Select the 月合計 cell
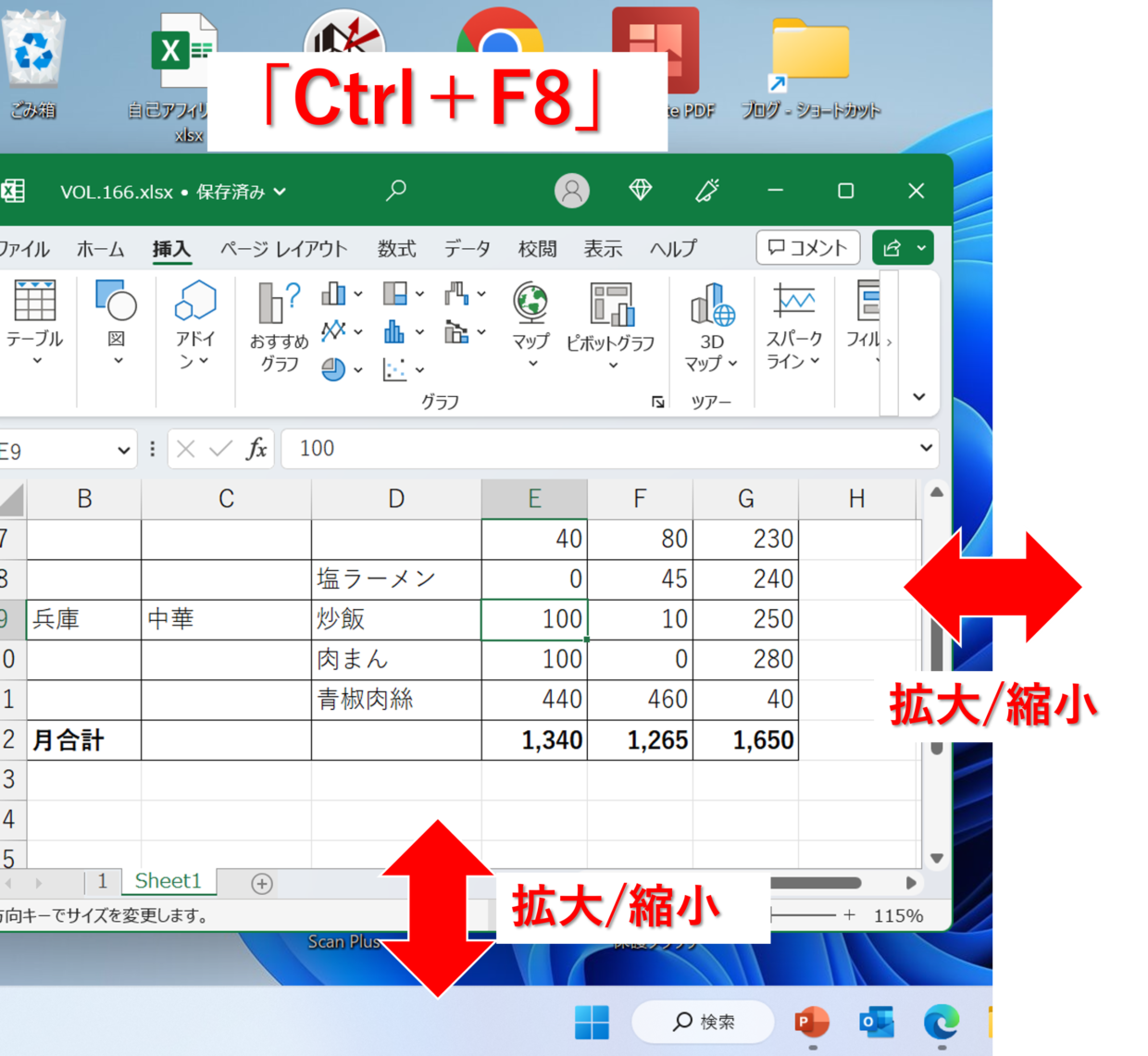 click(x=84, y=740)
